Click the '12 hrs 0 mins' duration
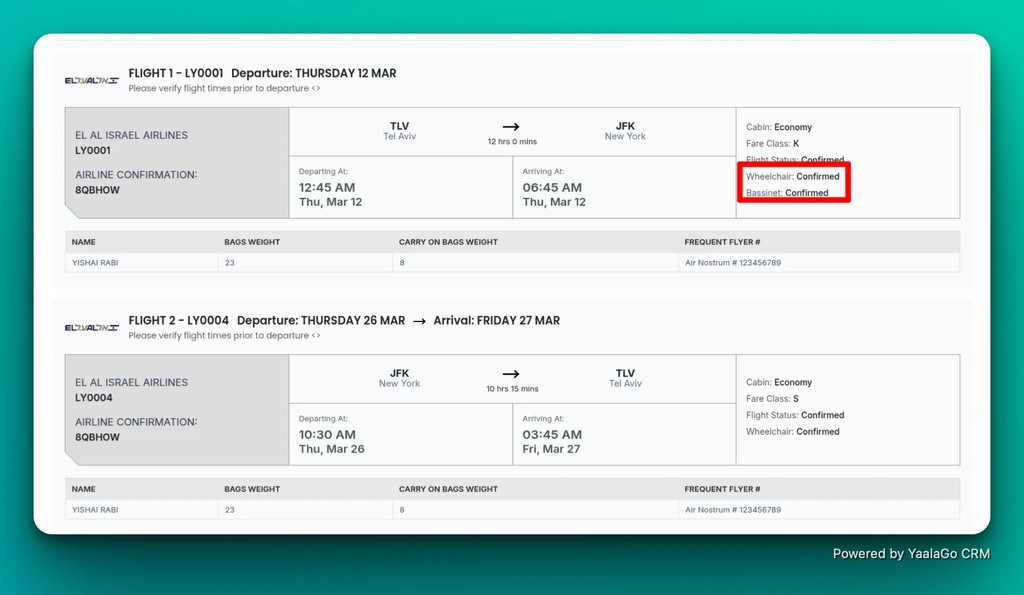 [x=512, y=142]
